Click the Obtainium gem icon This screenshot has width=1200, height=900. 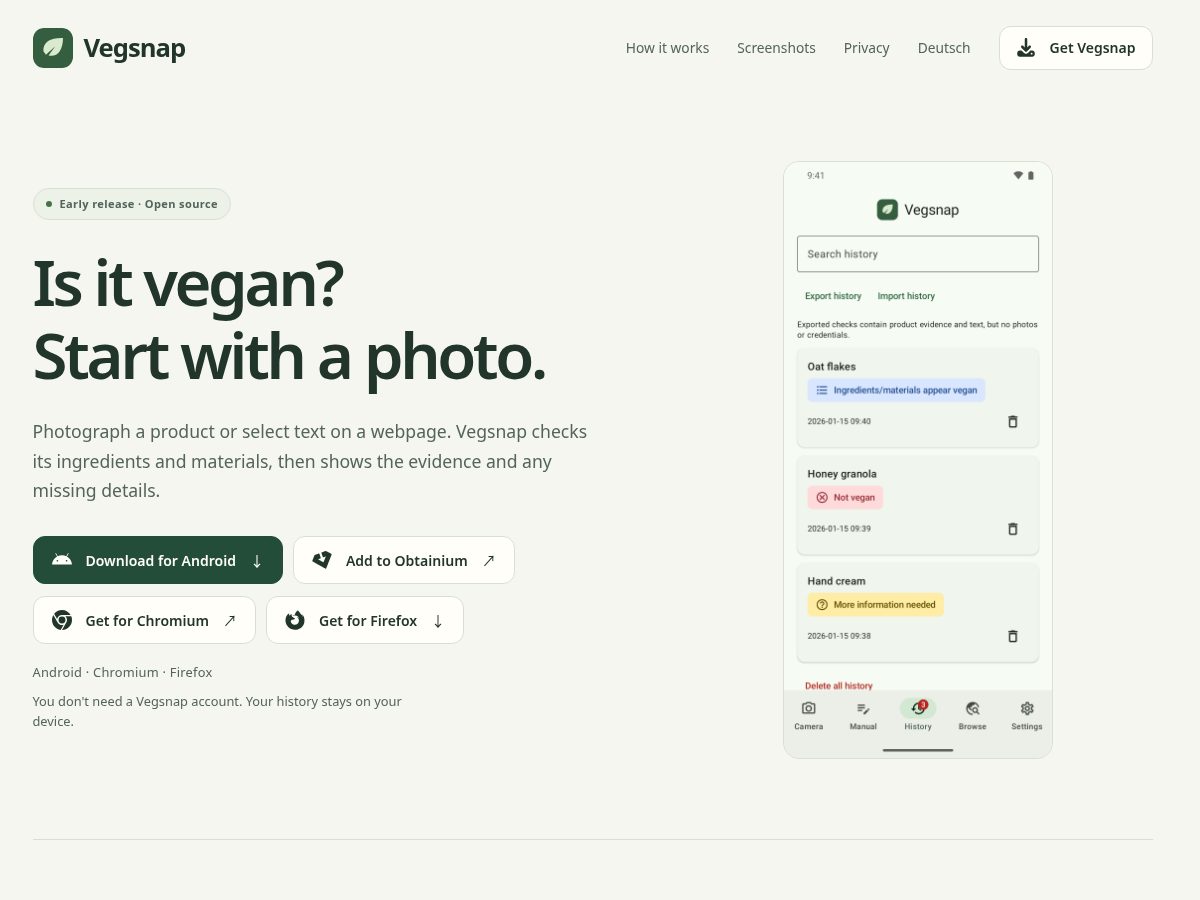(322, 560)
